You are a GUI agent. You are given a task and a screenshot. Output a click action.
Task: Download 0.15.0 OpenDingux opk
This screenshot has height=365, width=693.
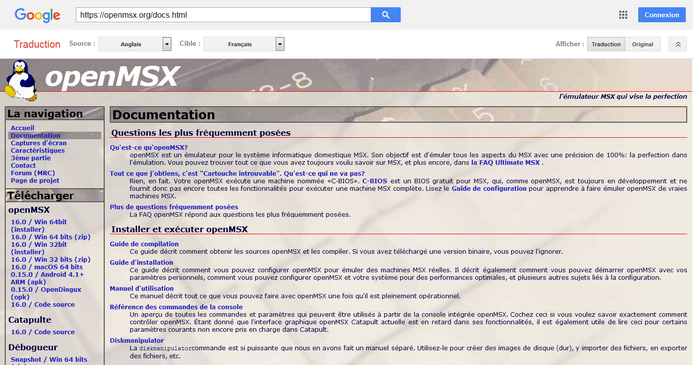pyautogui.click(x=46, y=293)
